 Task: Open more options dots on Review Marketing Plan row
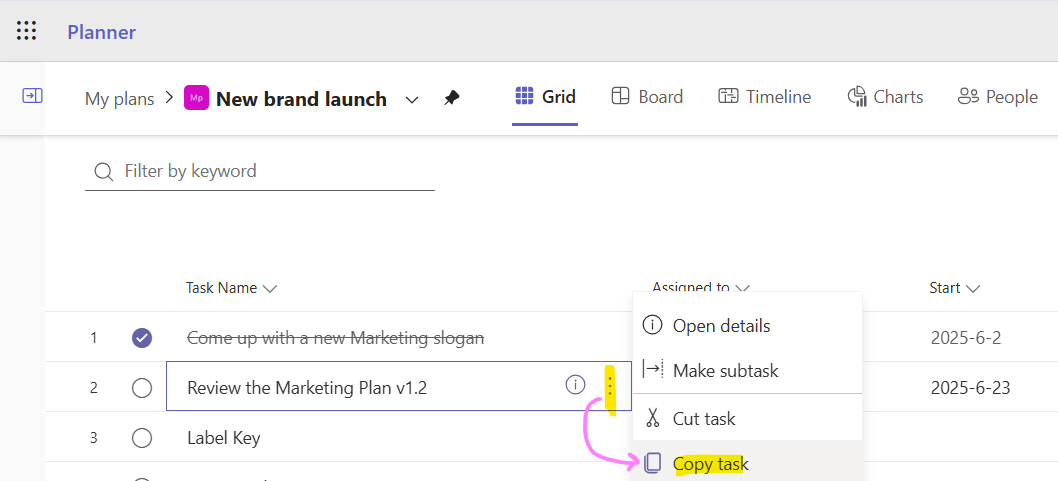click(610, 386)
